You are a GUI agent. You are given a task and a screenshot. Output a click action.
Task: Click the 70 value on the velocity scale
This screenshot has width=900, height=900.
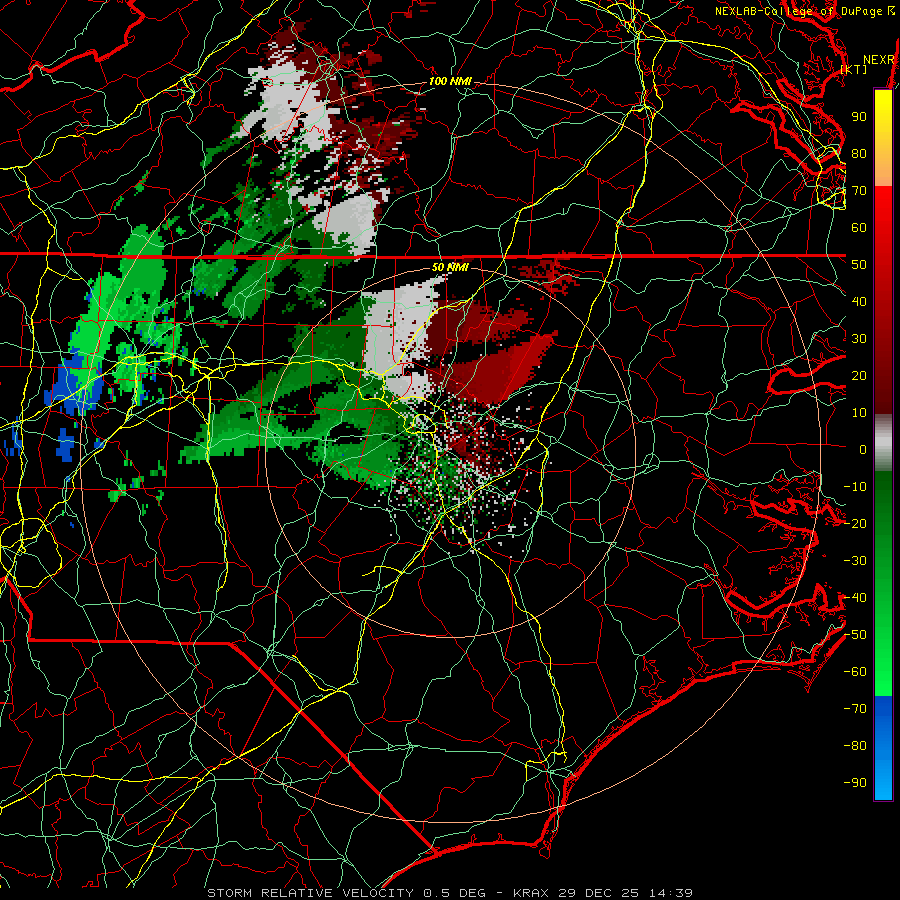point(859,191)
